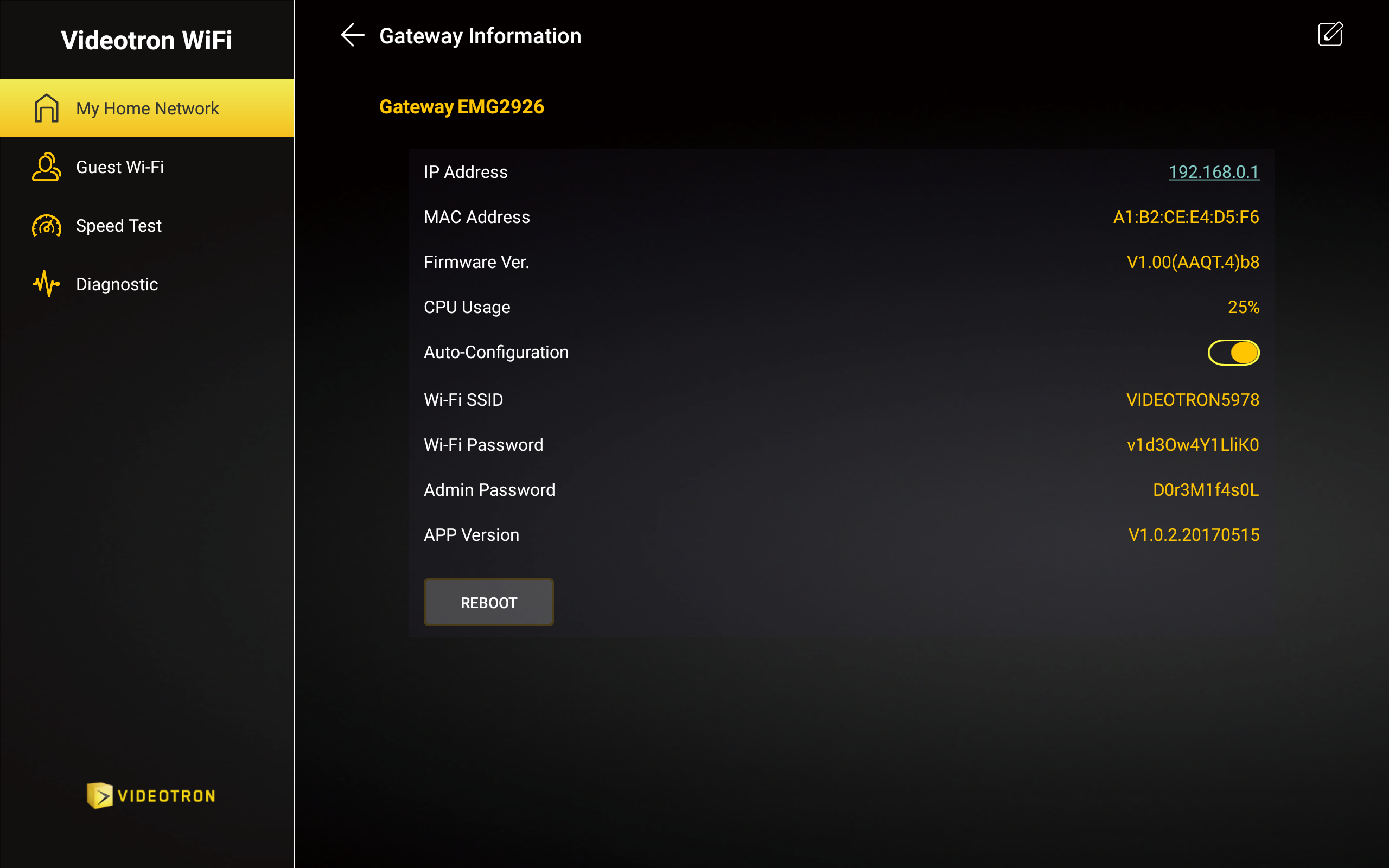Click the Speed Test gauge icon
1389x868 pixels.
(47, 226)
